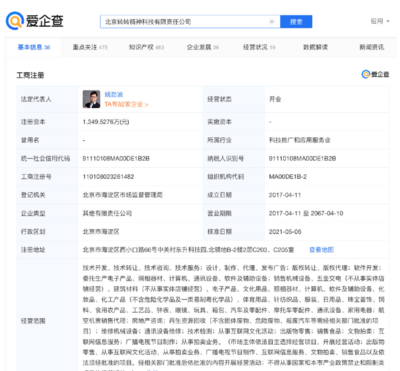Select the registration number 110108023261482
The height and width of the screenshot is (371, 400).
tap(108, 177)
